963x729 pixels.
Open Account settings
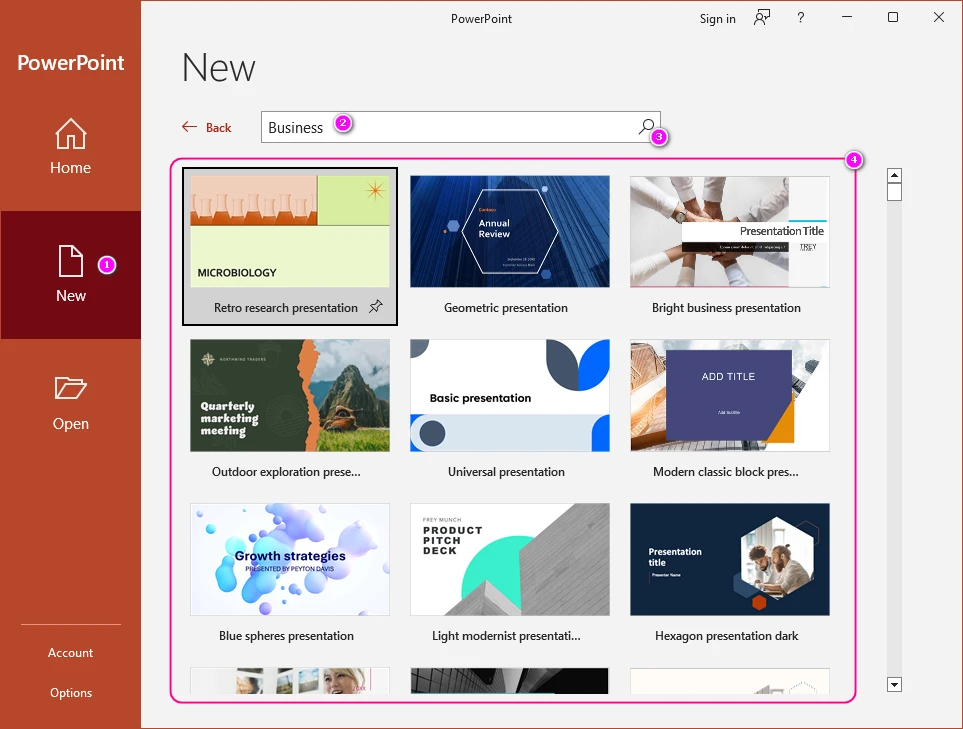coord(70,652)
